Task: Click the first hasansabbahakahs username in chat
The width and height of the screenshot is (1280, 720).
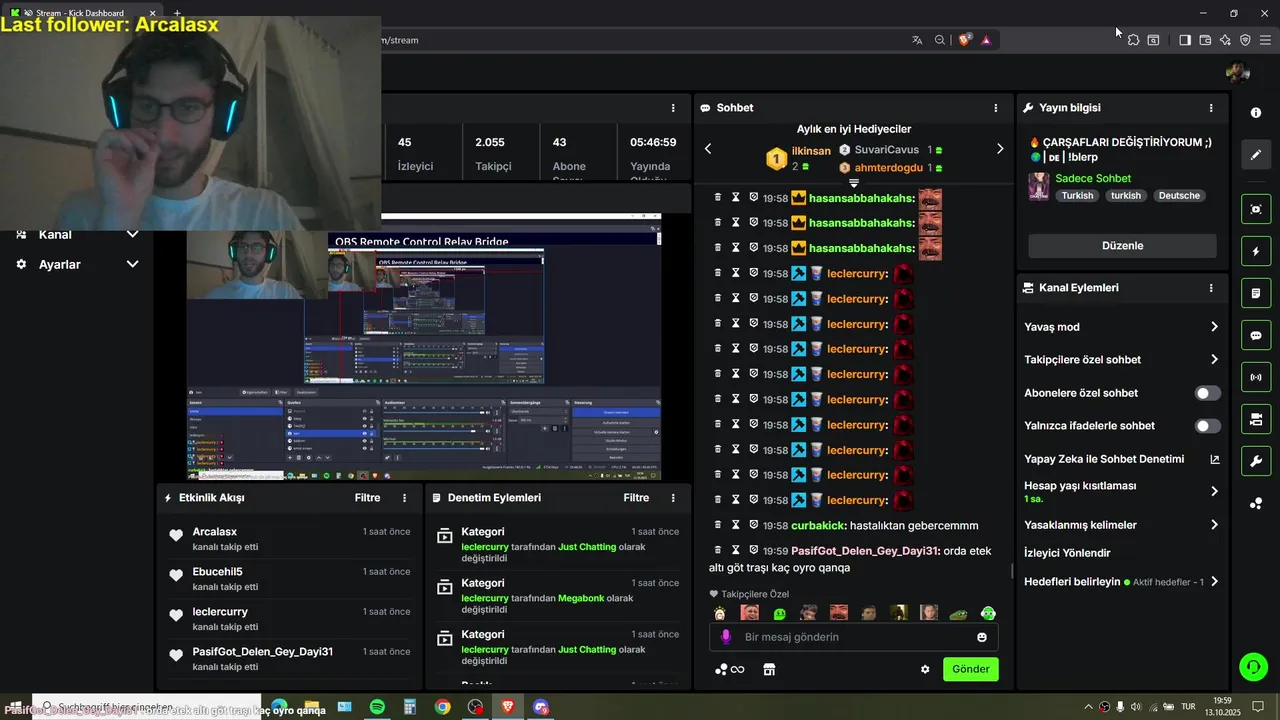Action: tap(861, 198)
